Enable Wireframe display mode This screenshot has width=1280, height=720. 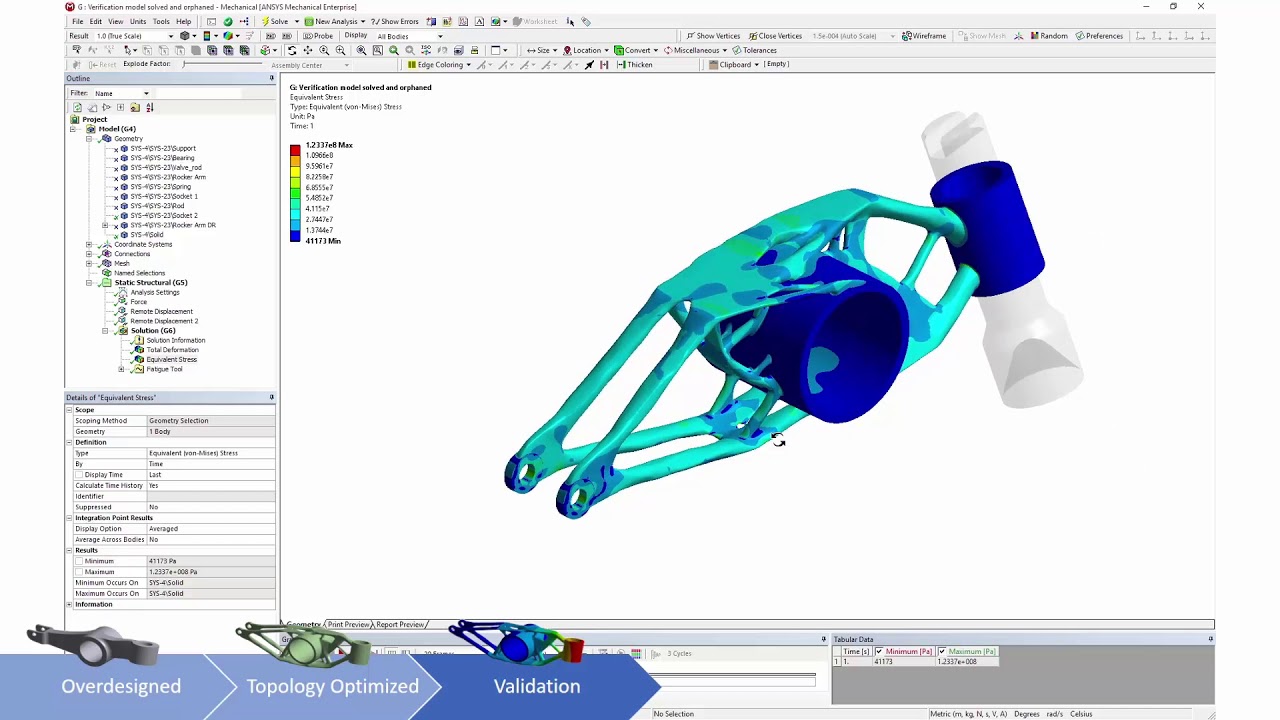[x=923, y=36]
